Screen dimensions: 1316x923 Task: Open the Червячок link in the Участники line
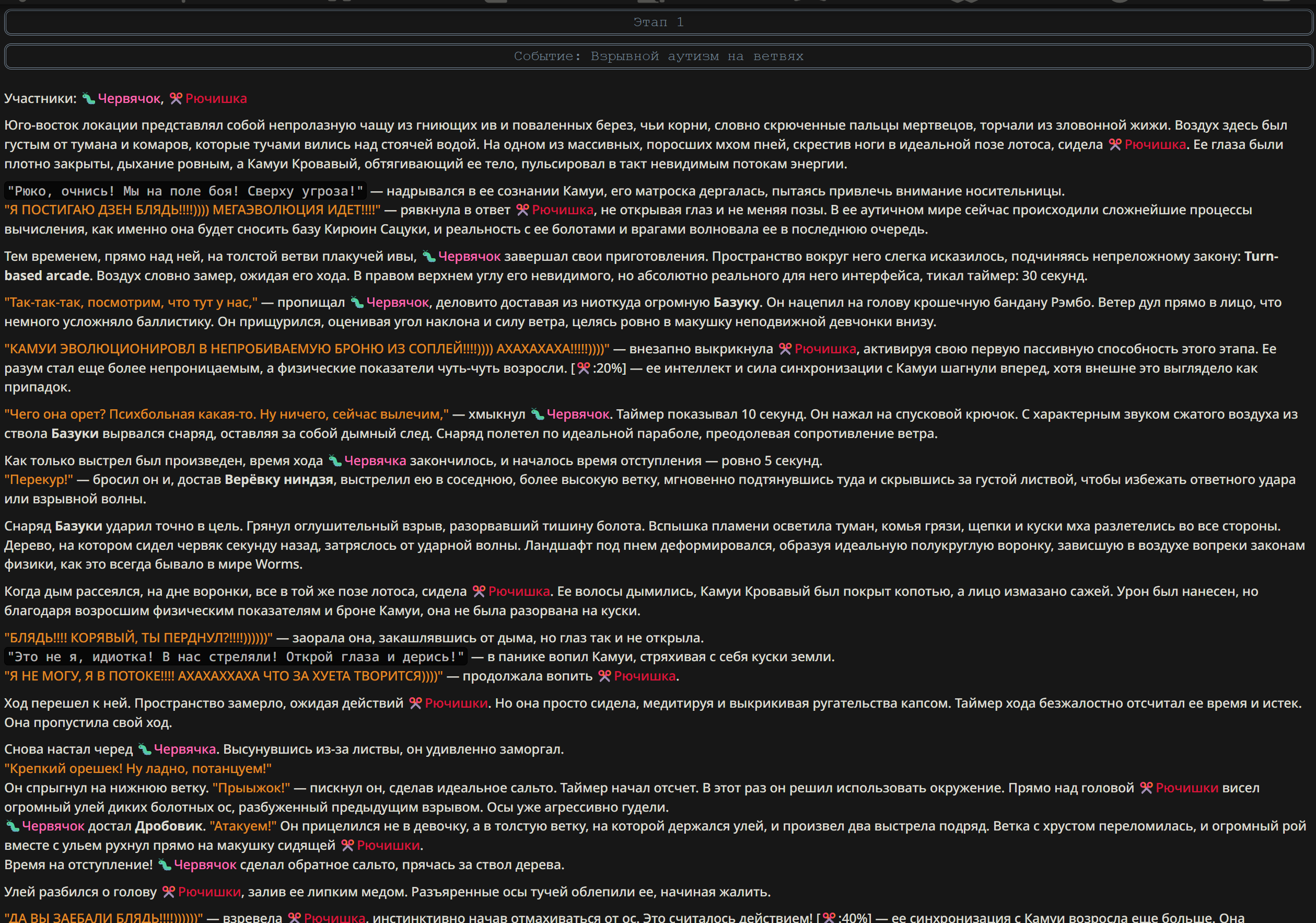coord(129,99)
